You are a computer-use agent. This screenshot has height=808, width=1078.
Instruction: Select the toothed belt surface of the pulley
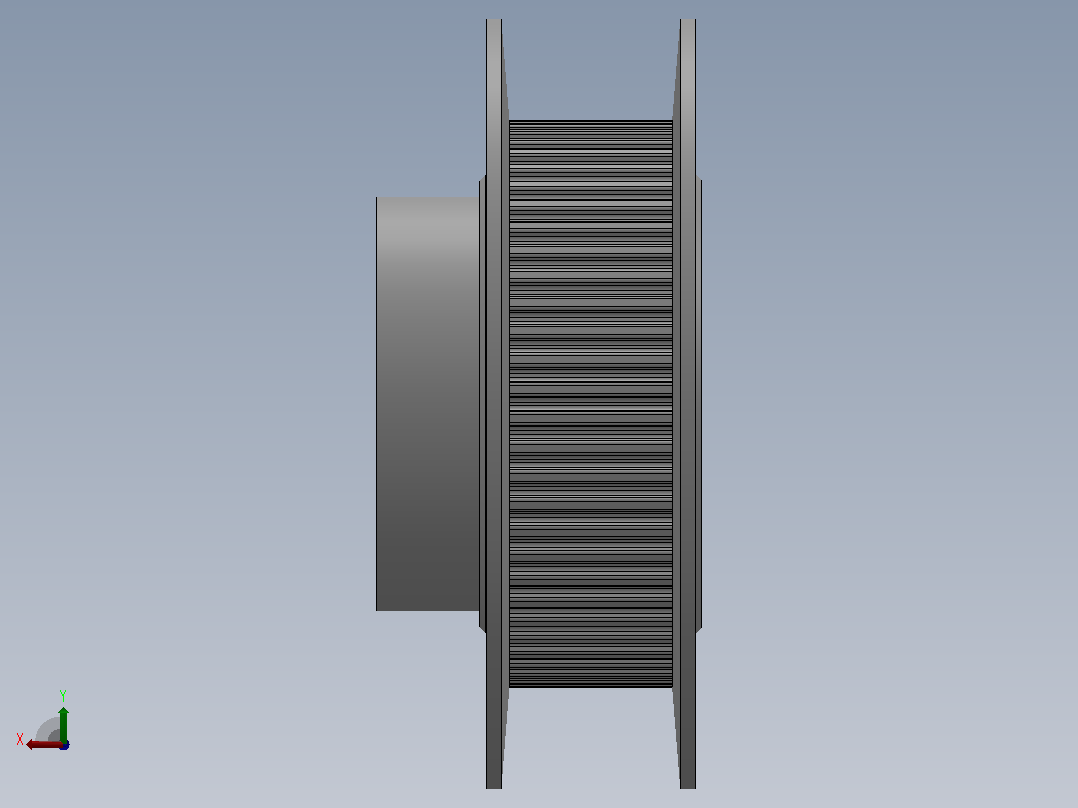click(591, 404)
